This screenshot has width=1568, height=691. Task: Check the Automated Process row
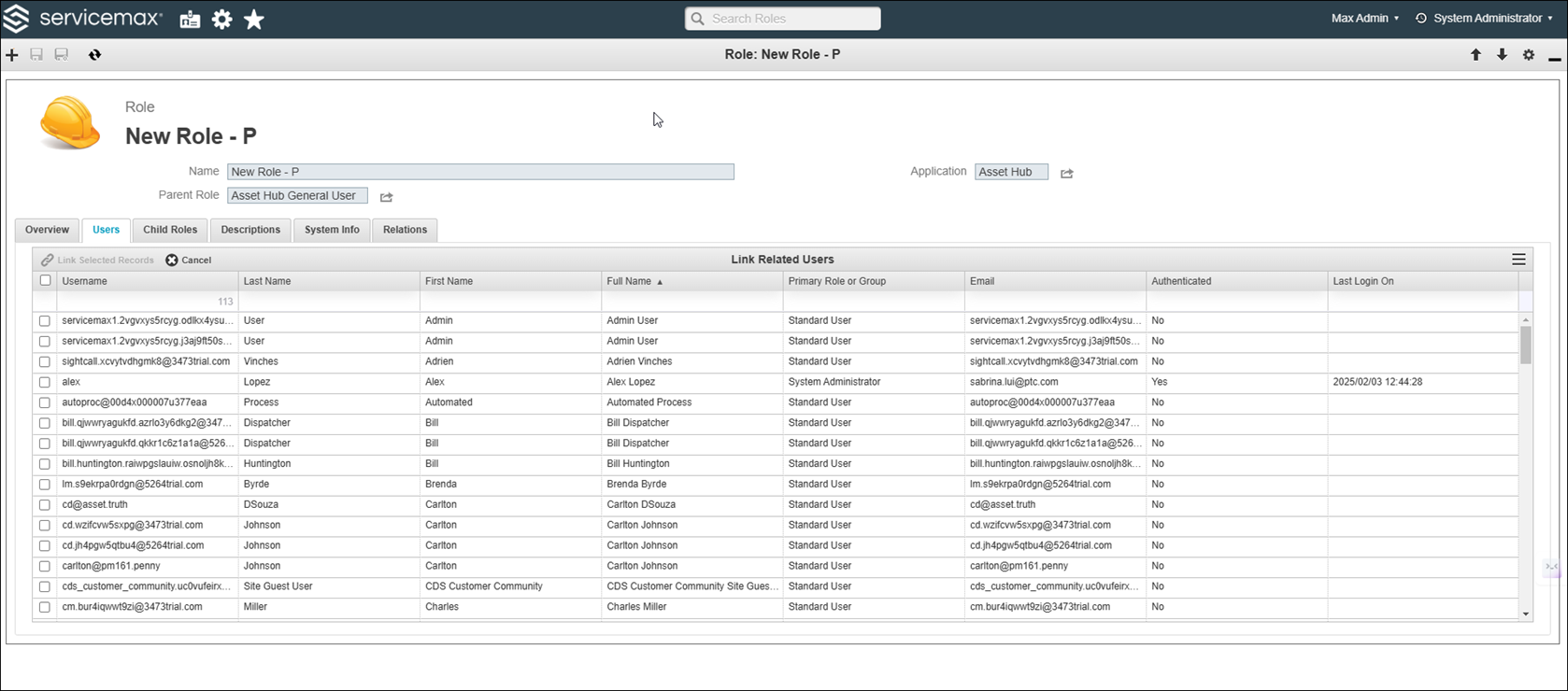click(45, 403)
